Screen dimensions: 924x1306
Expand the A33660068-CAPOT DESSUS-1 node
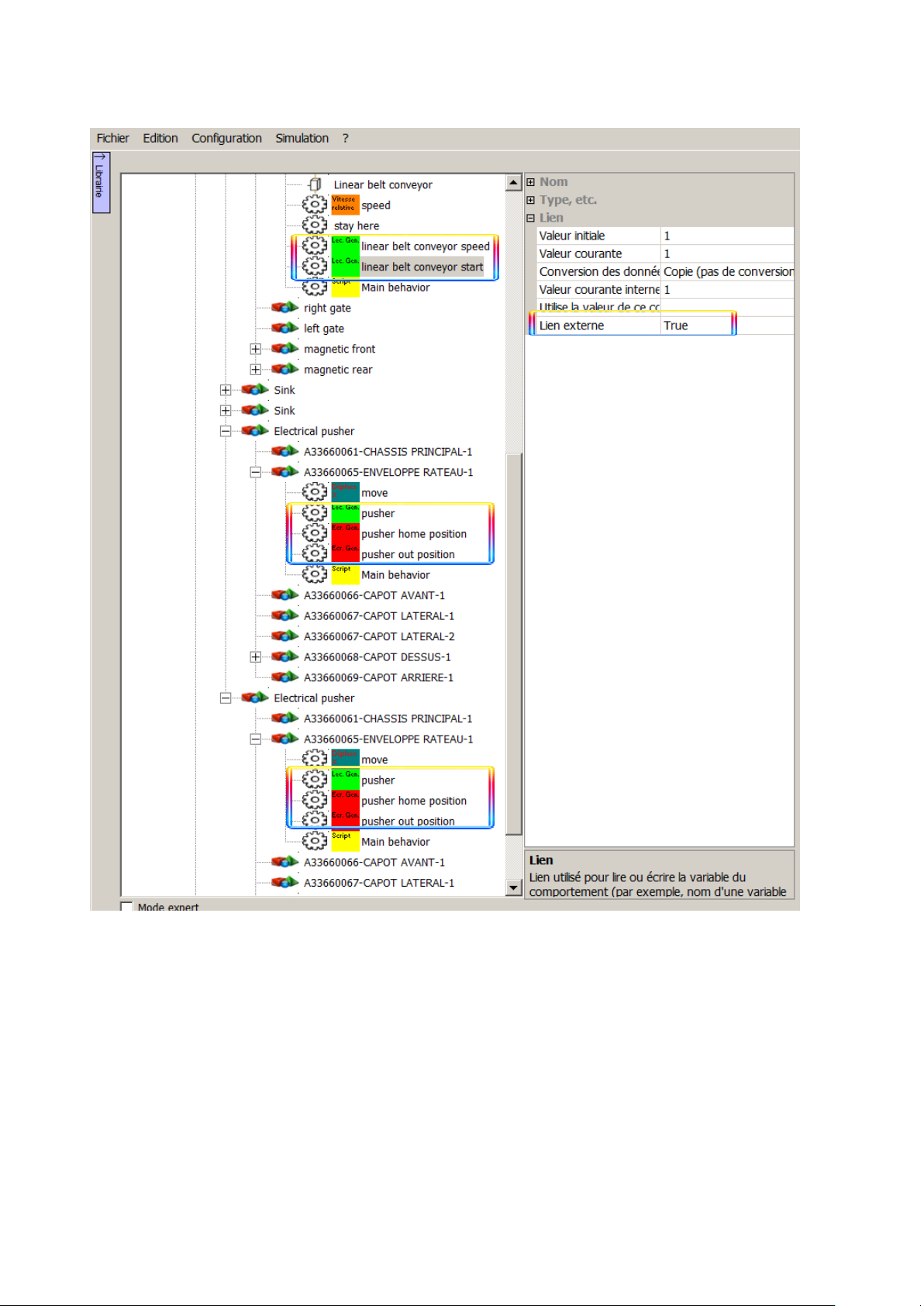click(x=255, y=657)
